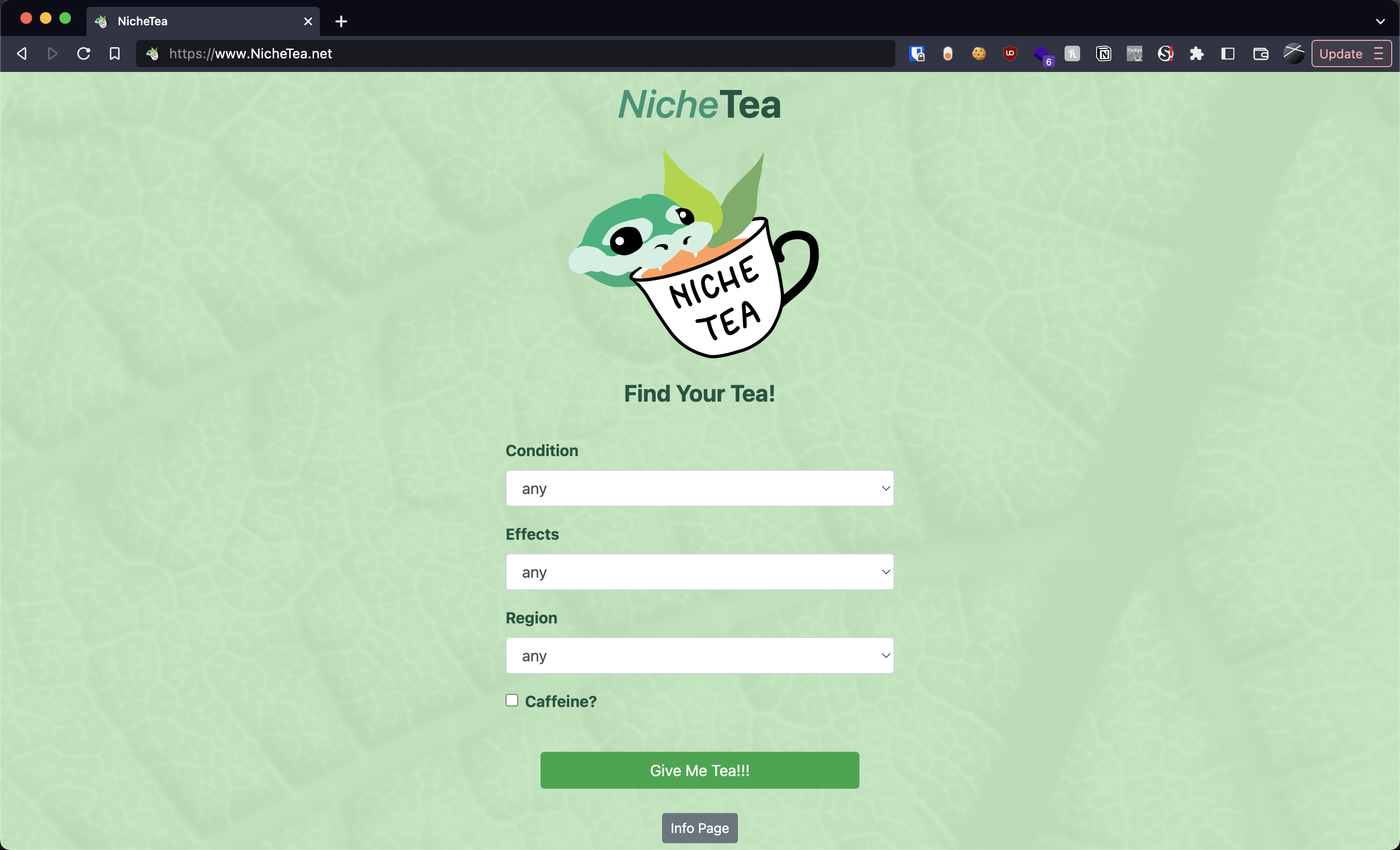
Task: Expand the Effects dropdown
Action: click(699, 571)
